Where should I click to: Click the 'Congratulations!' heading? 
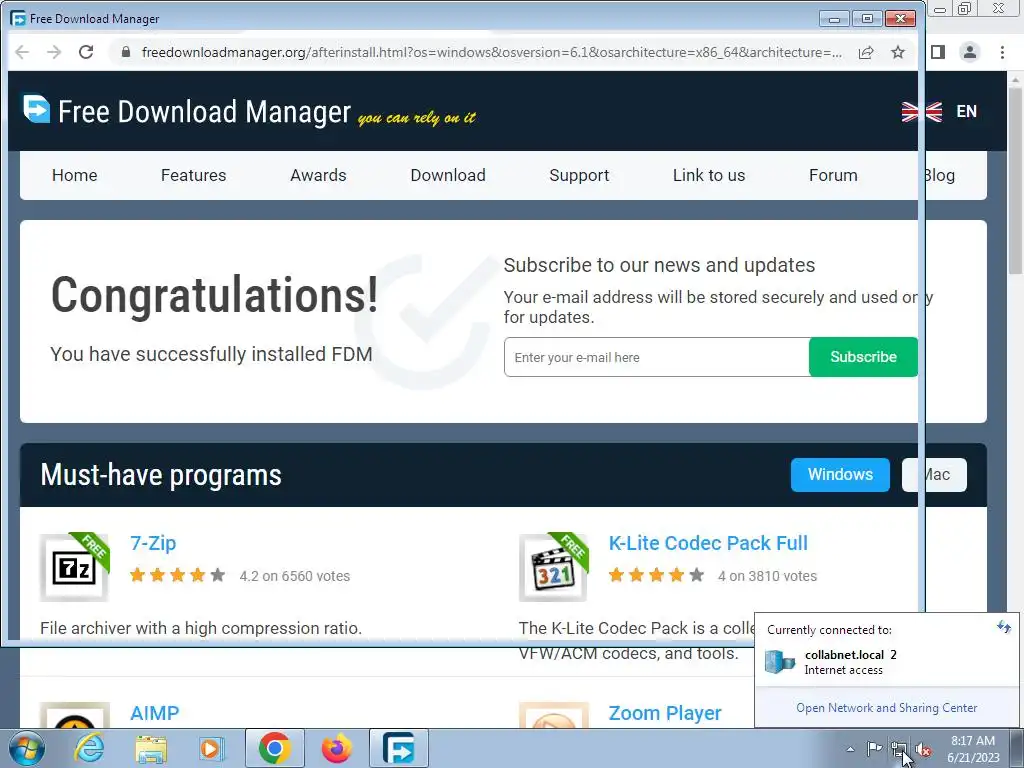click(215, 295)
